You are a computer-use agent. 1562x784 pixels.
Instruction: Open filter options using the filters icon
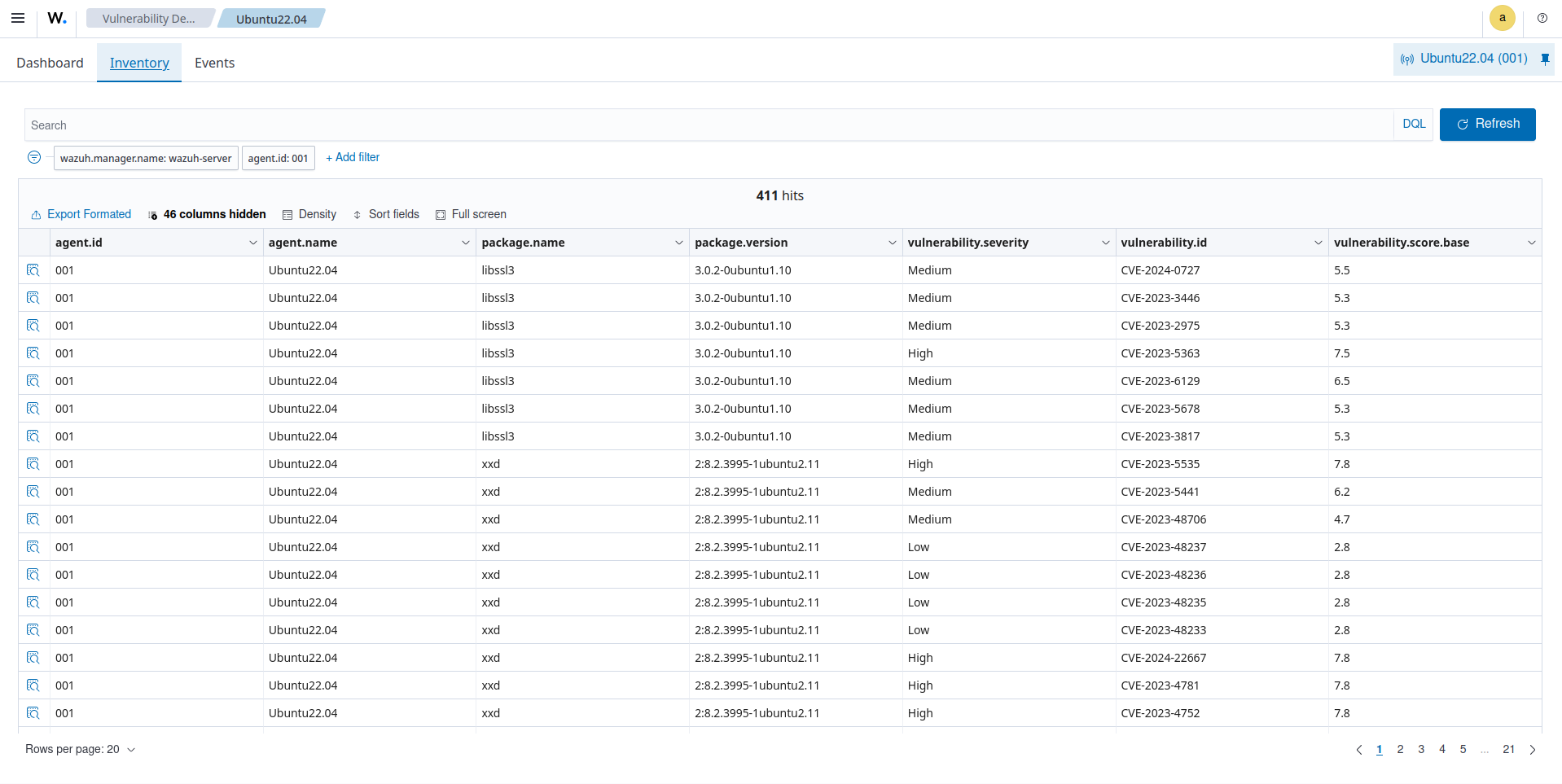click(x=34, y=157)
